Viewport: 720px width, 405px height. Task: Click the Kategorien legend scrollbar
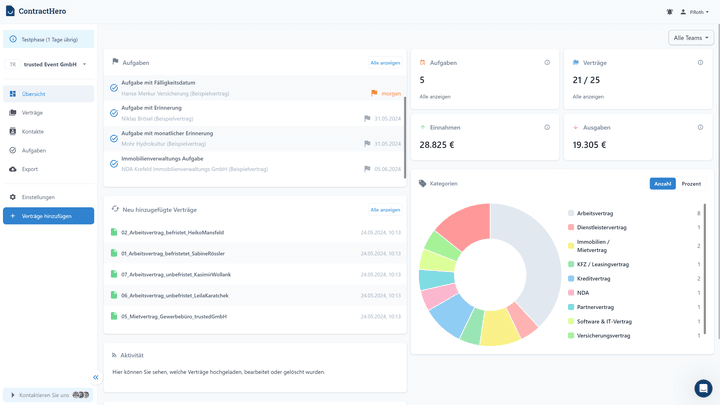pos(704,269)
